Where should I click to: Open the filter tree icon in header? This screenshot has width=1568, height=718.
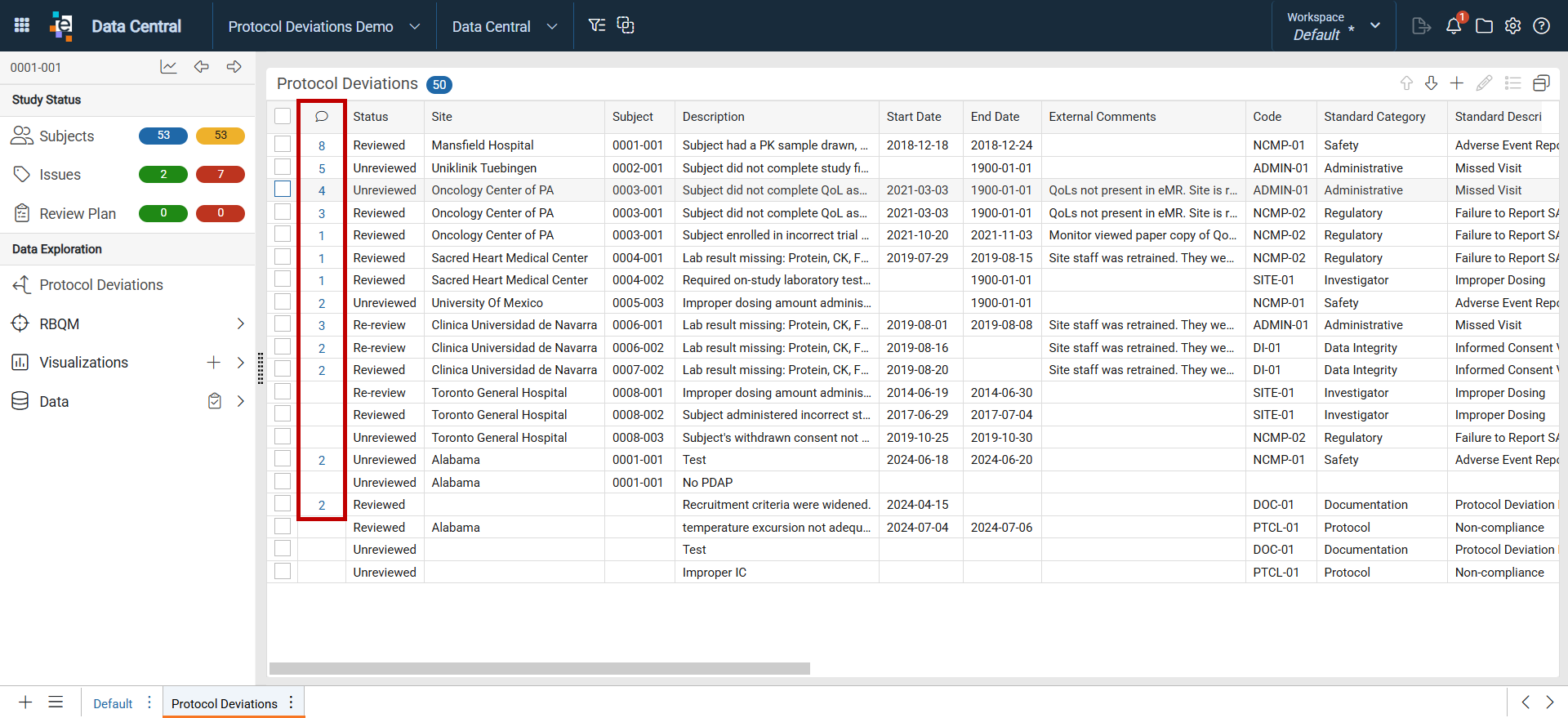click(597, 25)
